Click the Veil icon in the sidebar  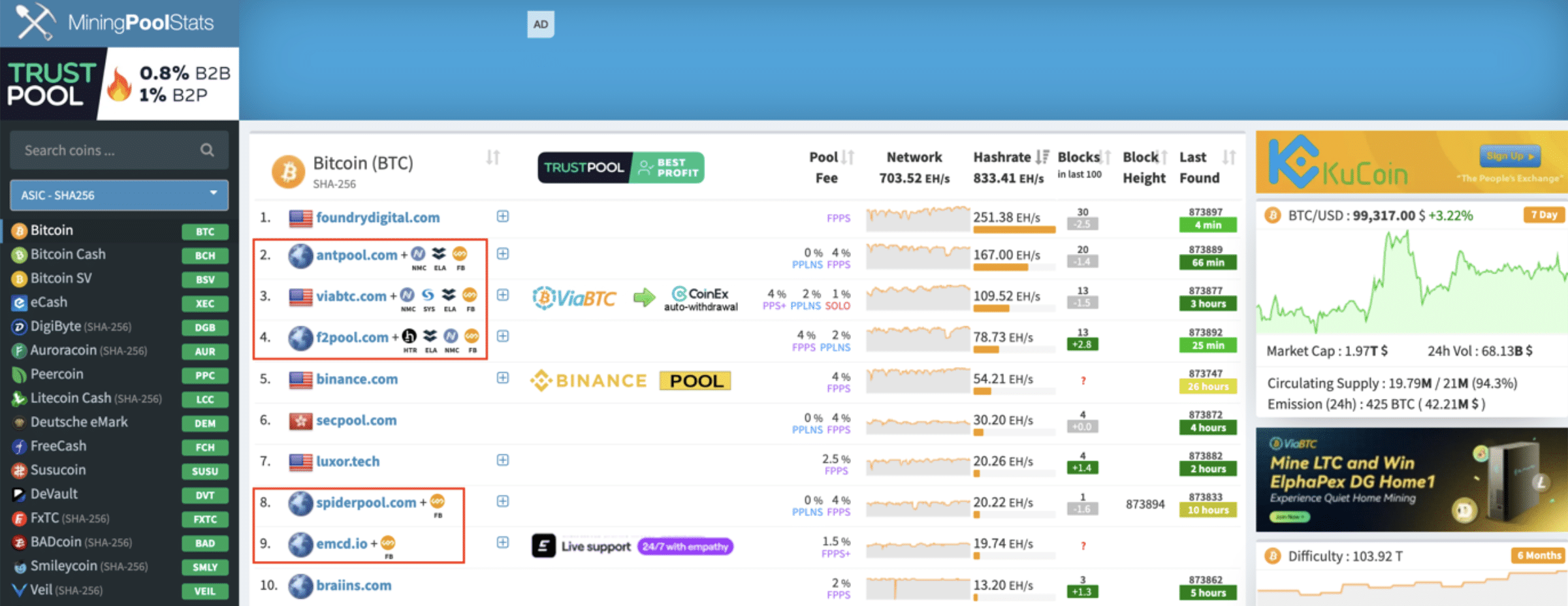click(19, 590)
